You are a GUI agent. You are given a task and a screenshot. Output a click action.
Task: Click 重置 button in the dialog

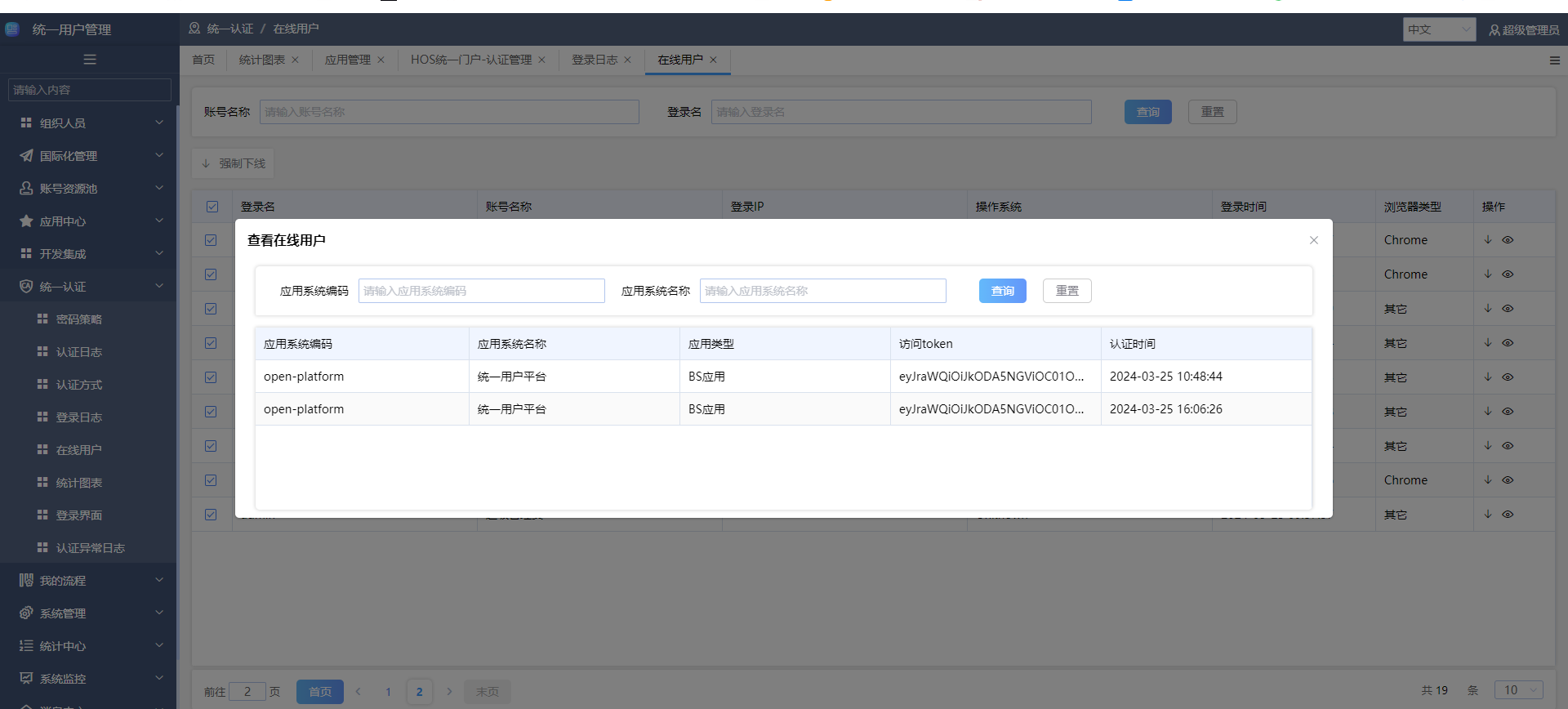point(1067,291)
